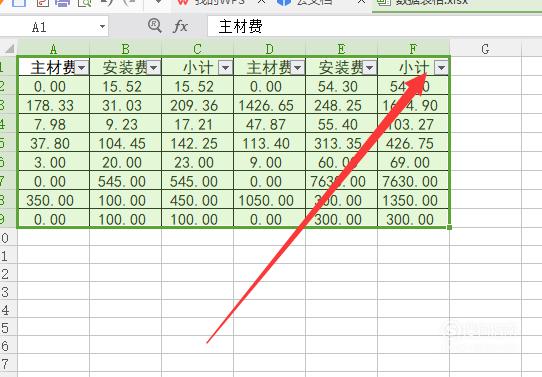
Task: Select the cell with value 1050.00
Action: click(269, 200)
